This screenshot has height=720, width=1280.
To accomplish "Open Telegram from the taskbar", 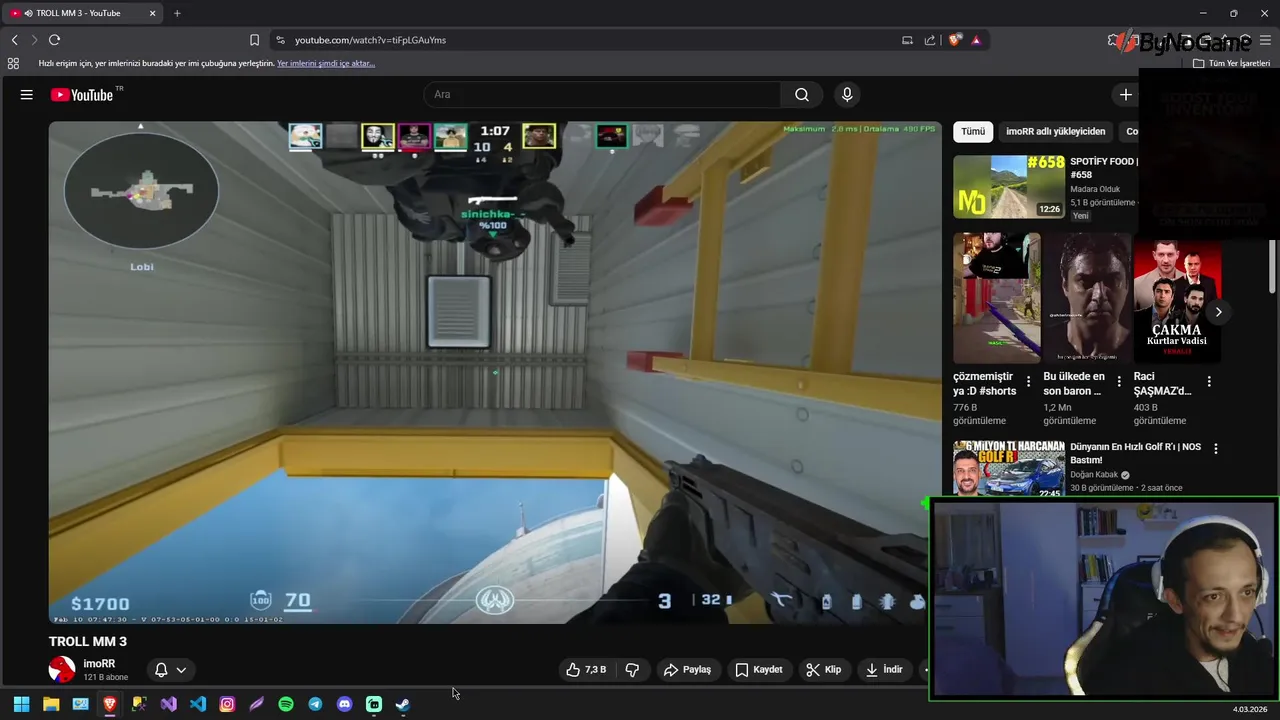I will coord(315,704).
